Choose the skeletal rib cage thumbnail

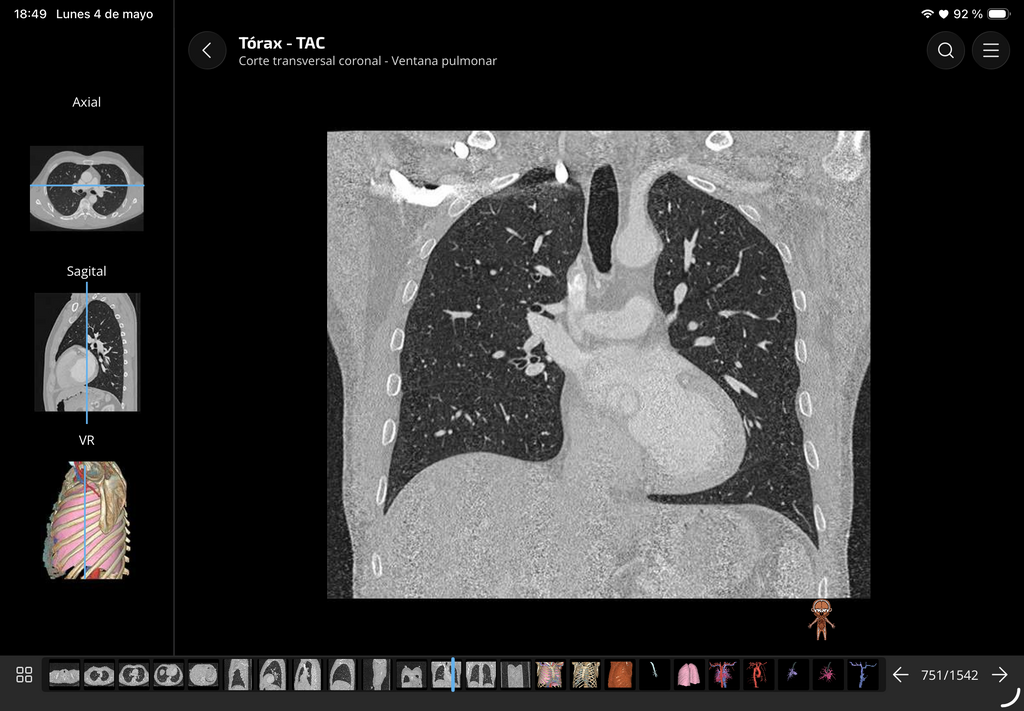point(585,675)
